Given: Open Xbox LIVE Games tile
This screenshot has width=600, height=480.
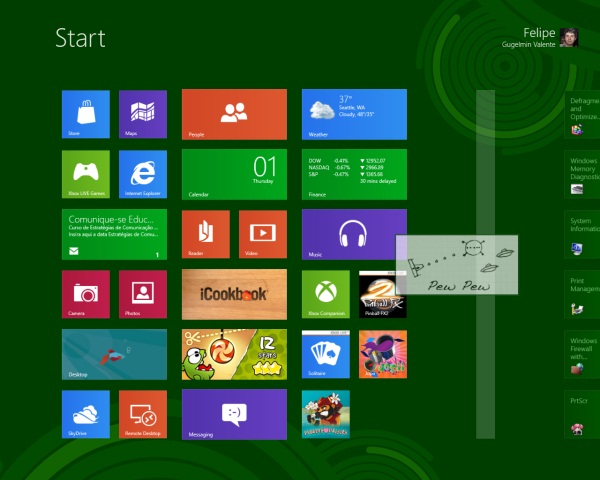Looking at the screenshot, I should [x=86, y=174].
